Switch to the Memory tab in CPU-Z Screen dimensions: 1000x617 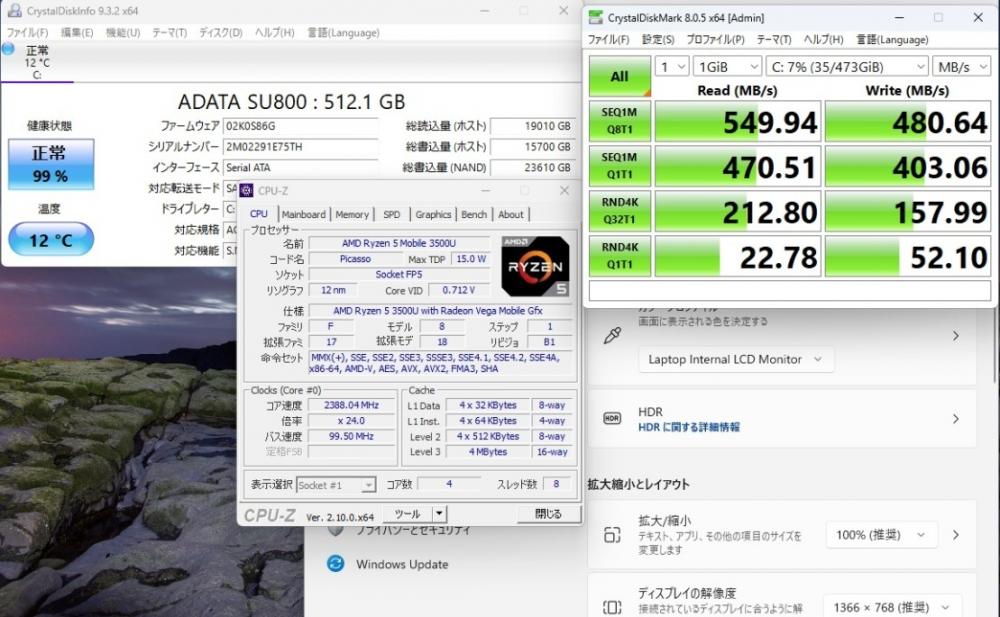point(352,214)
